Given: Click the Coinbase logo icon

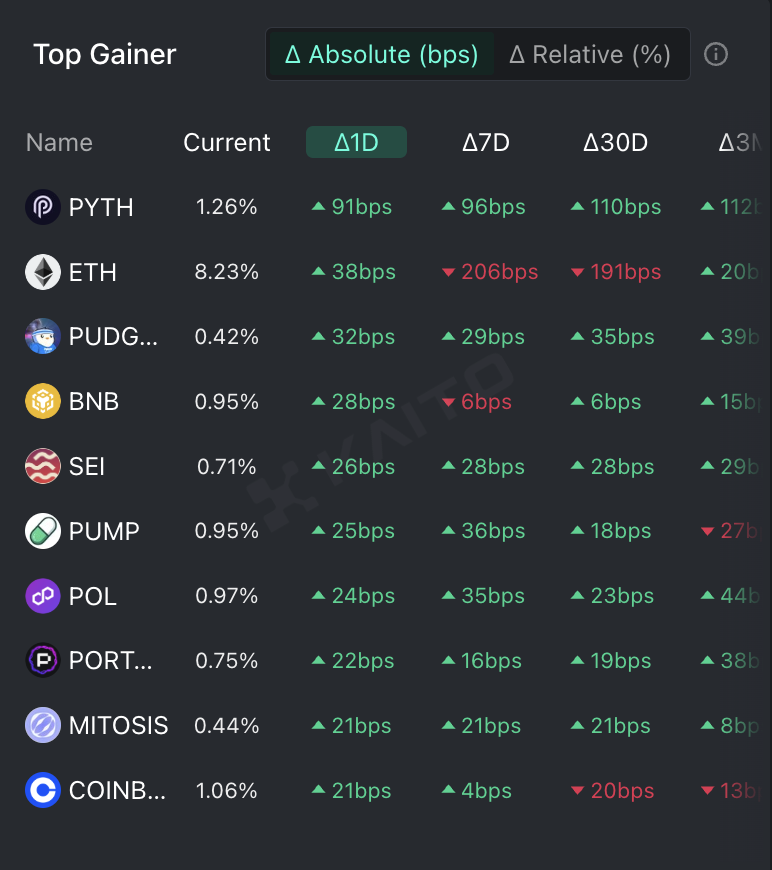Looking at the screenshot, I should (x=43, y=791).
